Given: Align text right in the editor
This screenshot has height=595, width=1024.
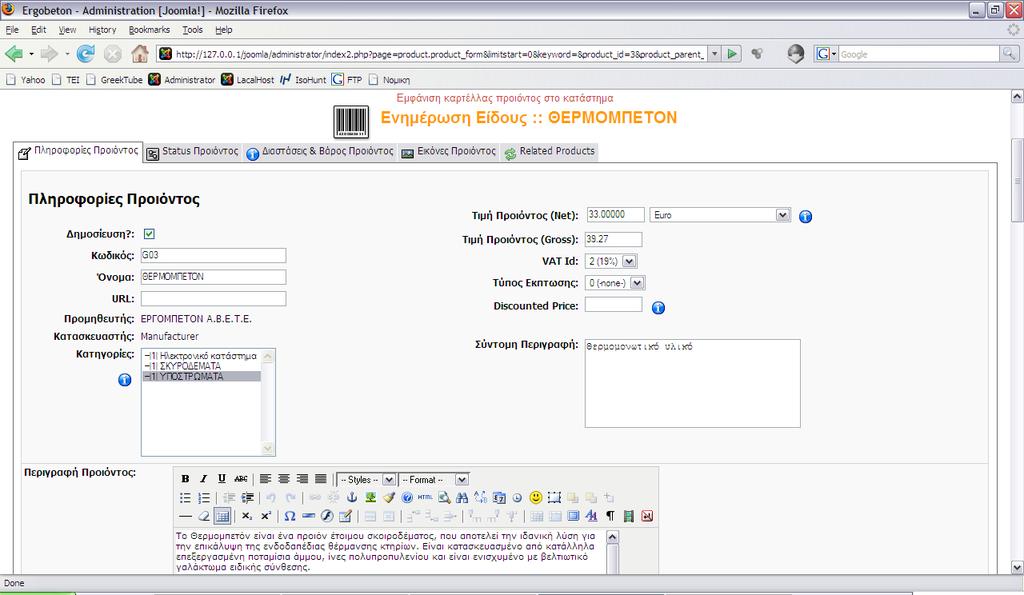Looking at the screenshot, I should tap(302, 479).
